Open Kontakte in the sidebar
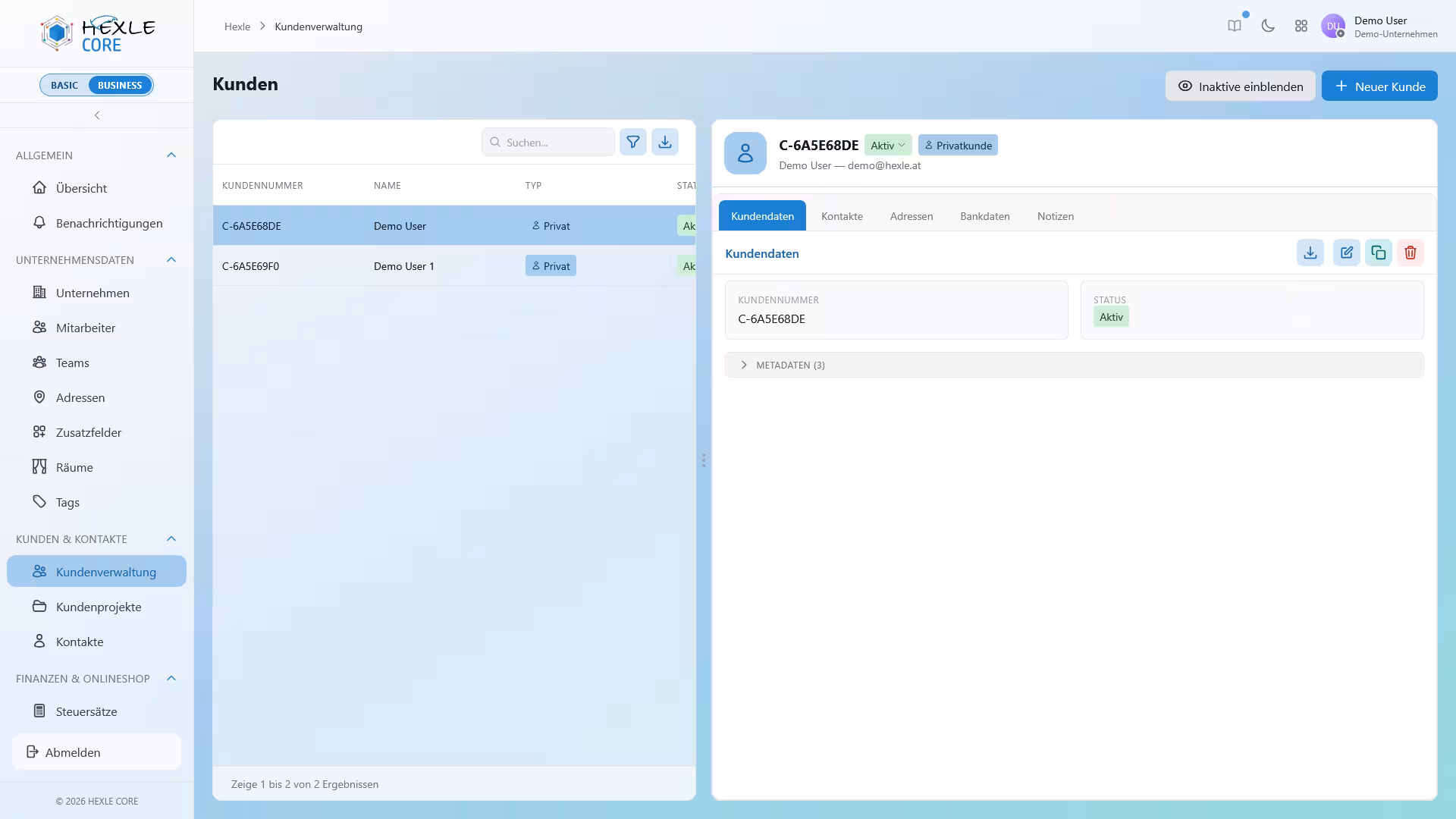The height and width of the screenshot is (819, 1456). pyautogui.click(x=96, y=642)
